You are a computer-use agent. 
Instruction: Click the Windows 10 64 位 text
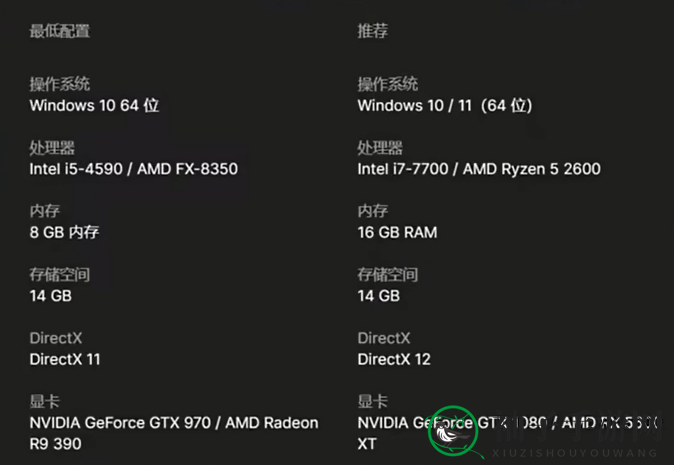click(94, 105)
